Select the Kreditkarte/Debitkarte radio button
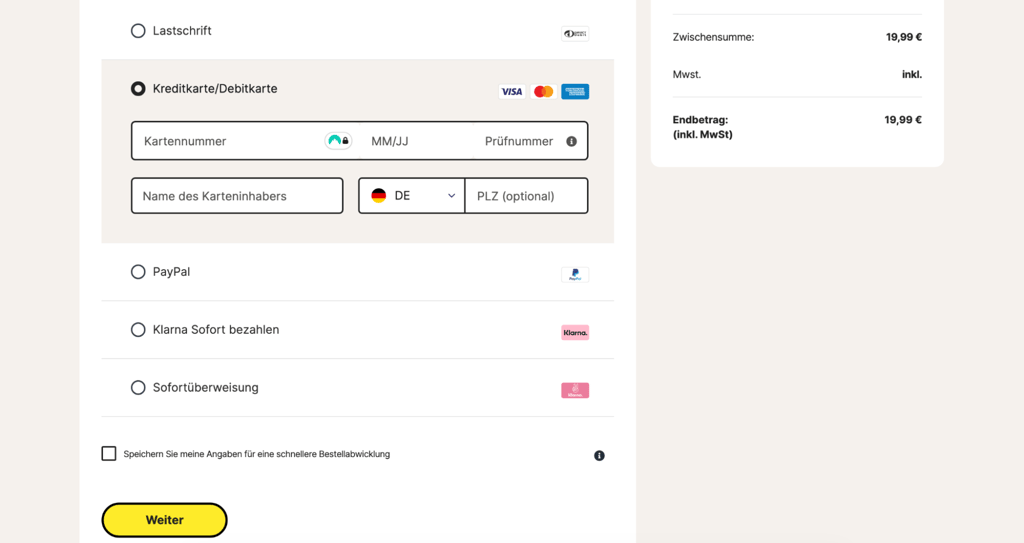1024x543 pixels. (x=138, y=88)
